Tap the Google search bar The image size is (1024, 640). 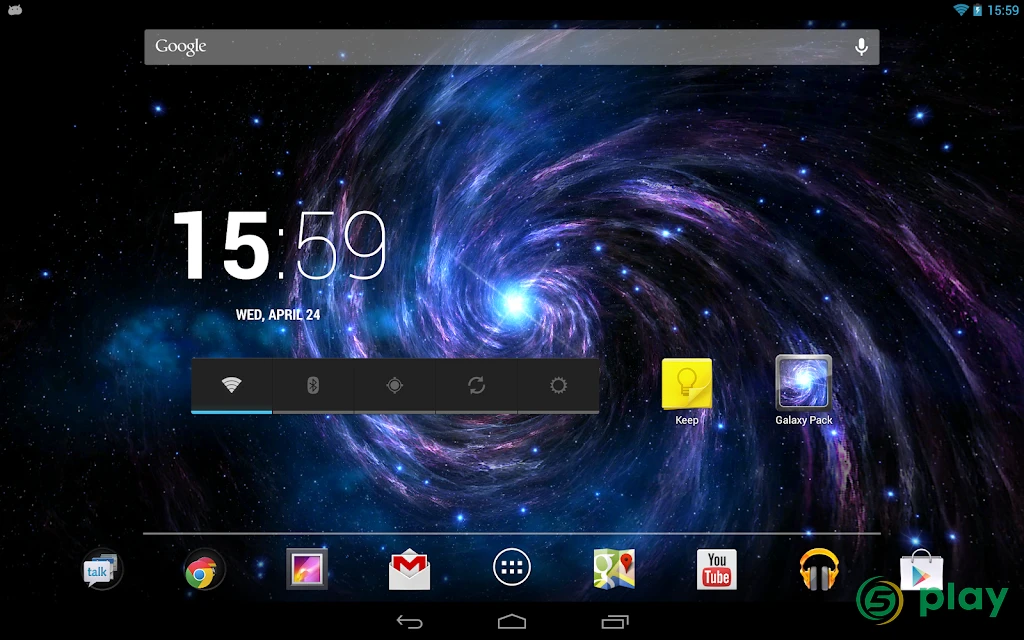tap(511, 46)
